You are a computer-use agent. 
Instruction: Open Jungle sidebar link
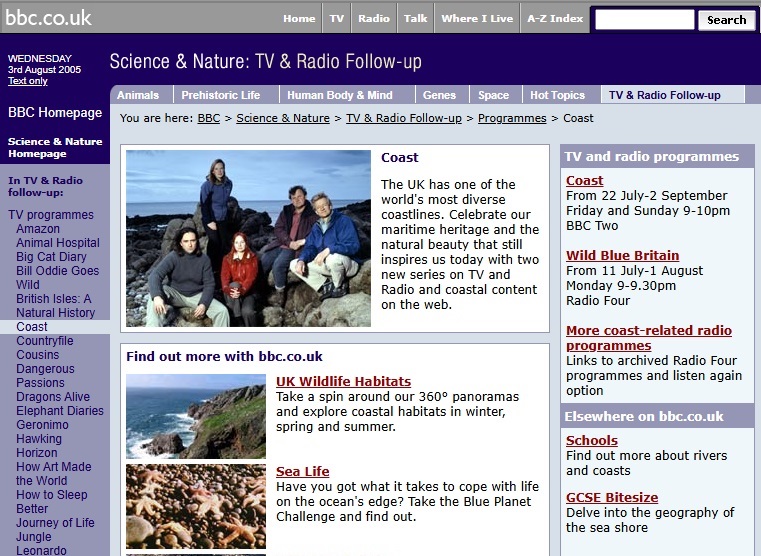click(x=33, y=537)
